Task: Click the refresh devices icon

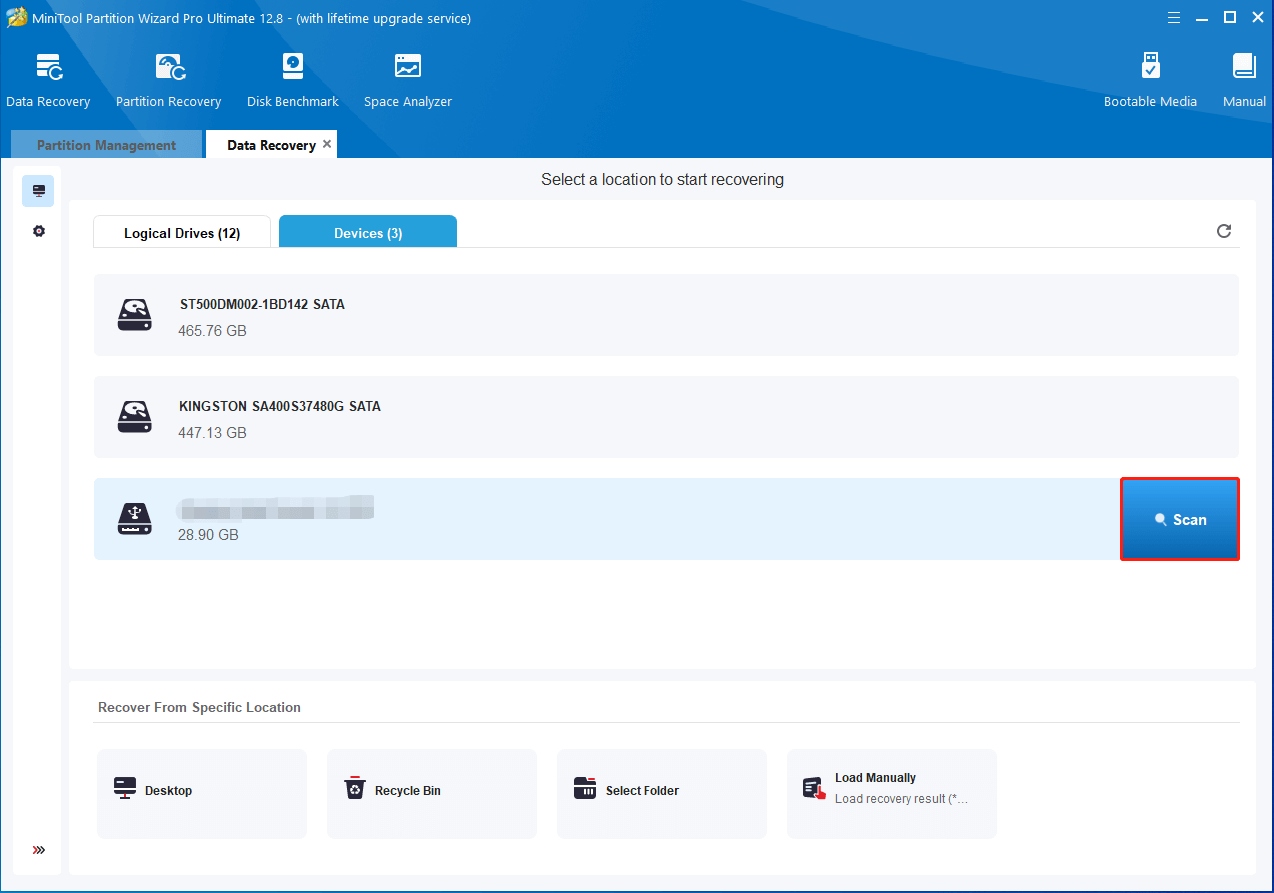Action: tap(1223, 231)
